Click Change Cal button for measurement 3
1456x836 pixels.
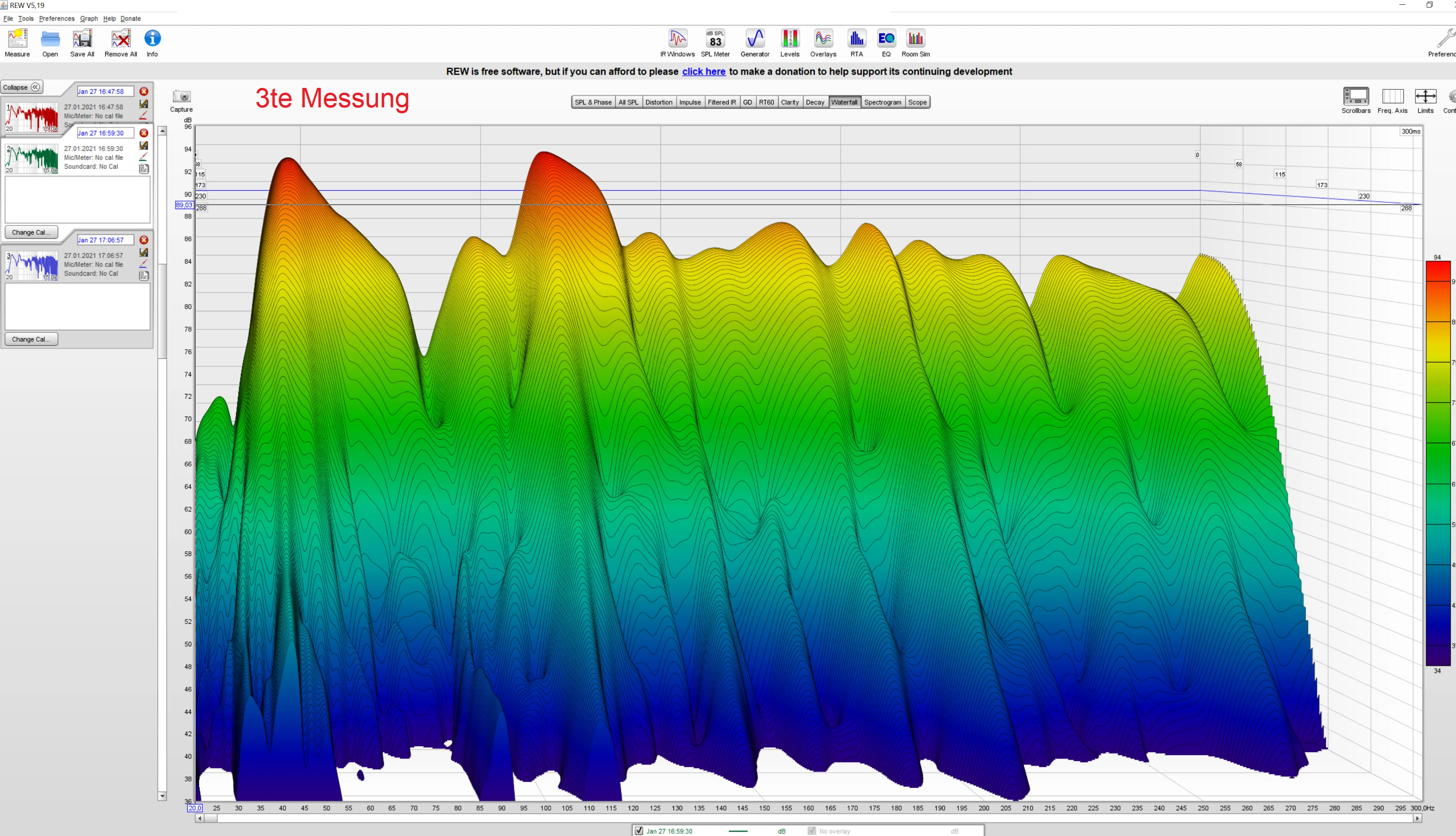(x=31, y=339)
